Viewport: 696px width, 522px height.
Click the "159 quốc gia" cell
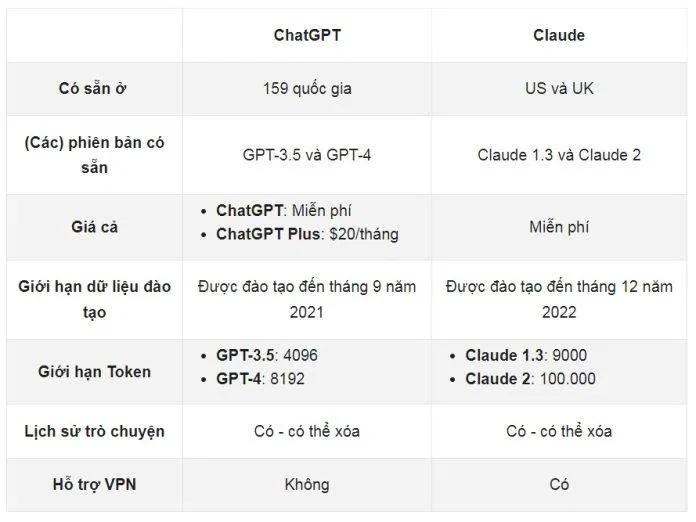point(306,88)
